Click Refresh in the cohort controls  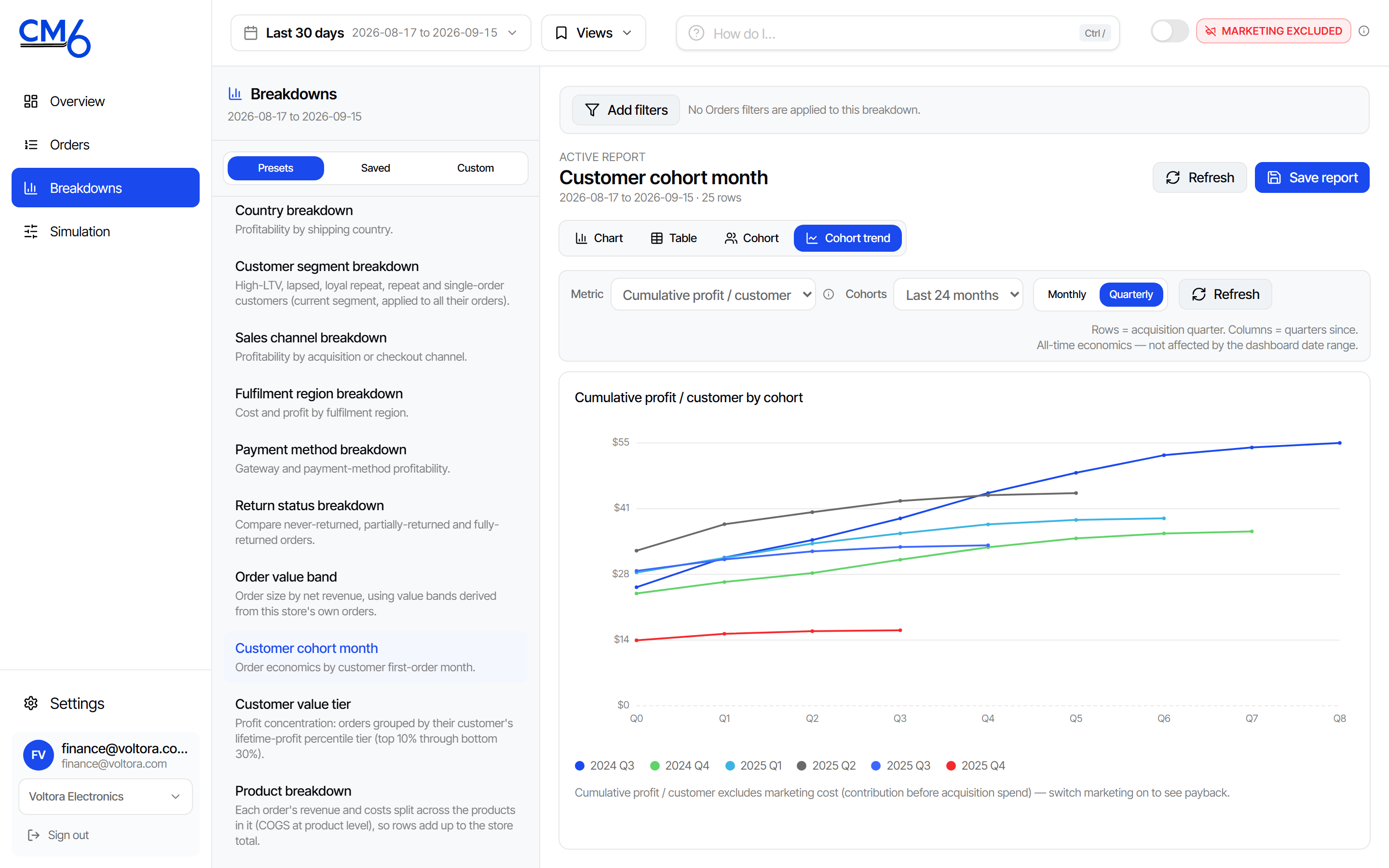click(x=1226, y=294)
